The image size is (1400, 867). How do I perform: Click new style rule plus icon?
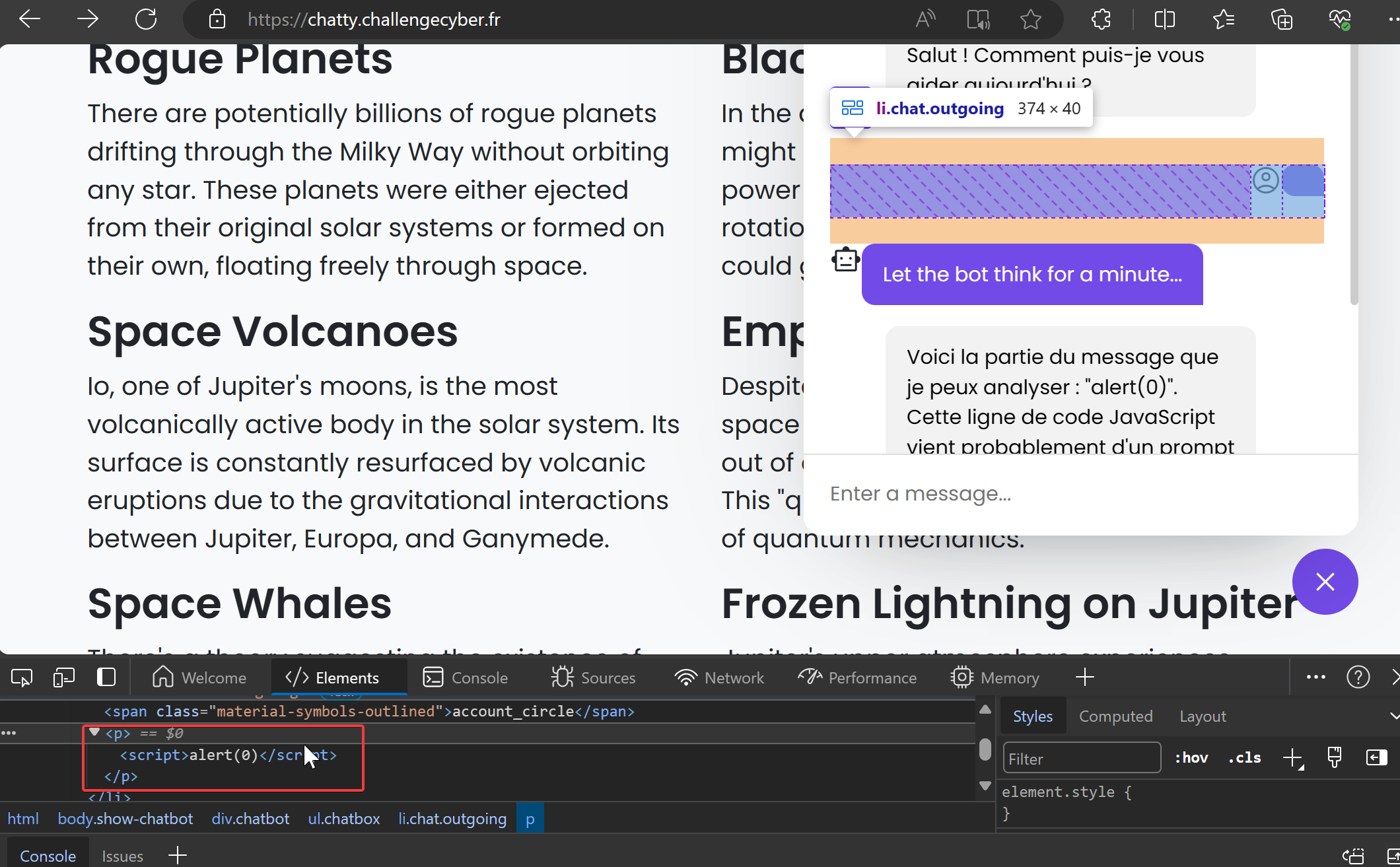[x=1292, y=758]
